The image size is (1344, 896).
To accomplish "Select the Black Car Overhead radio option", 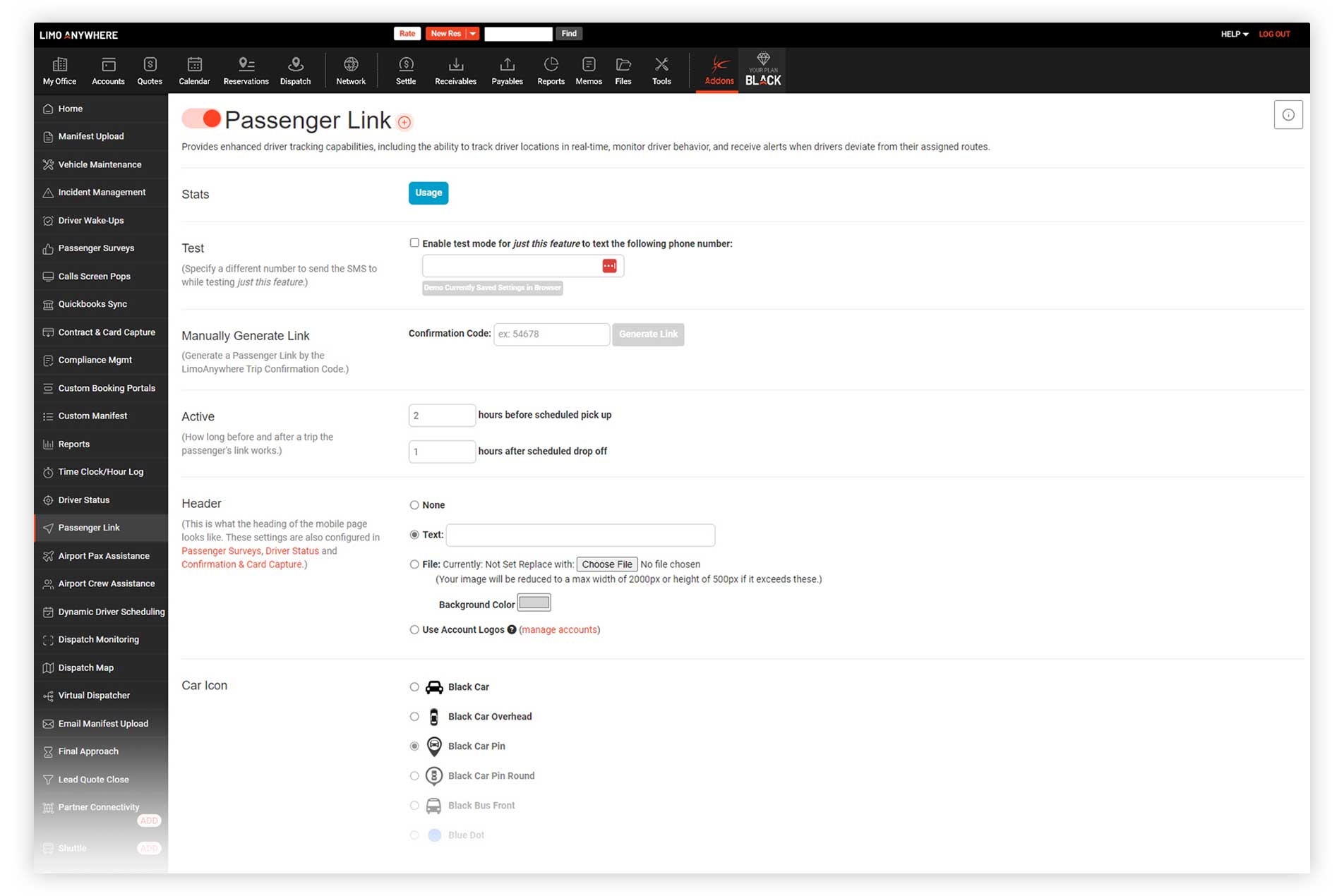I will tap(414, 717).
